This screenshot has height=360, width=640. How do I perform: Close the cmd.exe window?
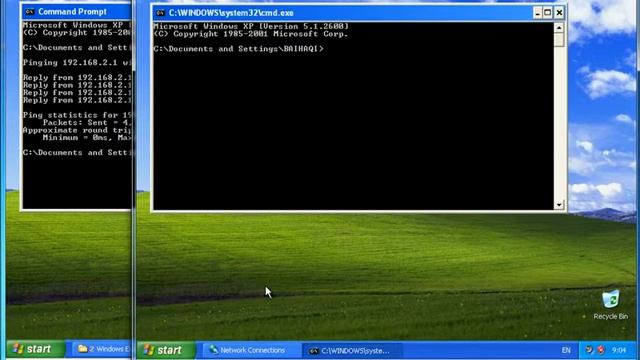559,13
